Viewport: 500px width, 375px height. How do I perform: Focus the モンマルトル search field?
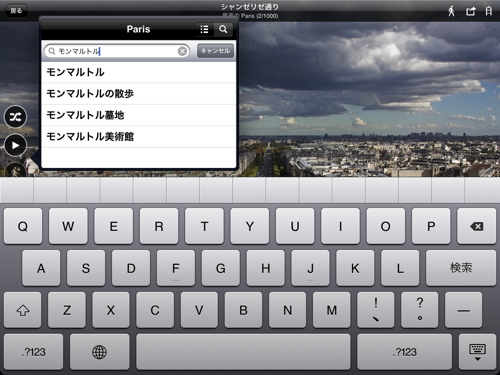(117, 51)
